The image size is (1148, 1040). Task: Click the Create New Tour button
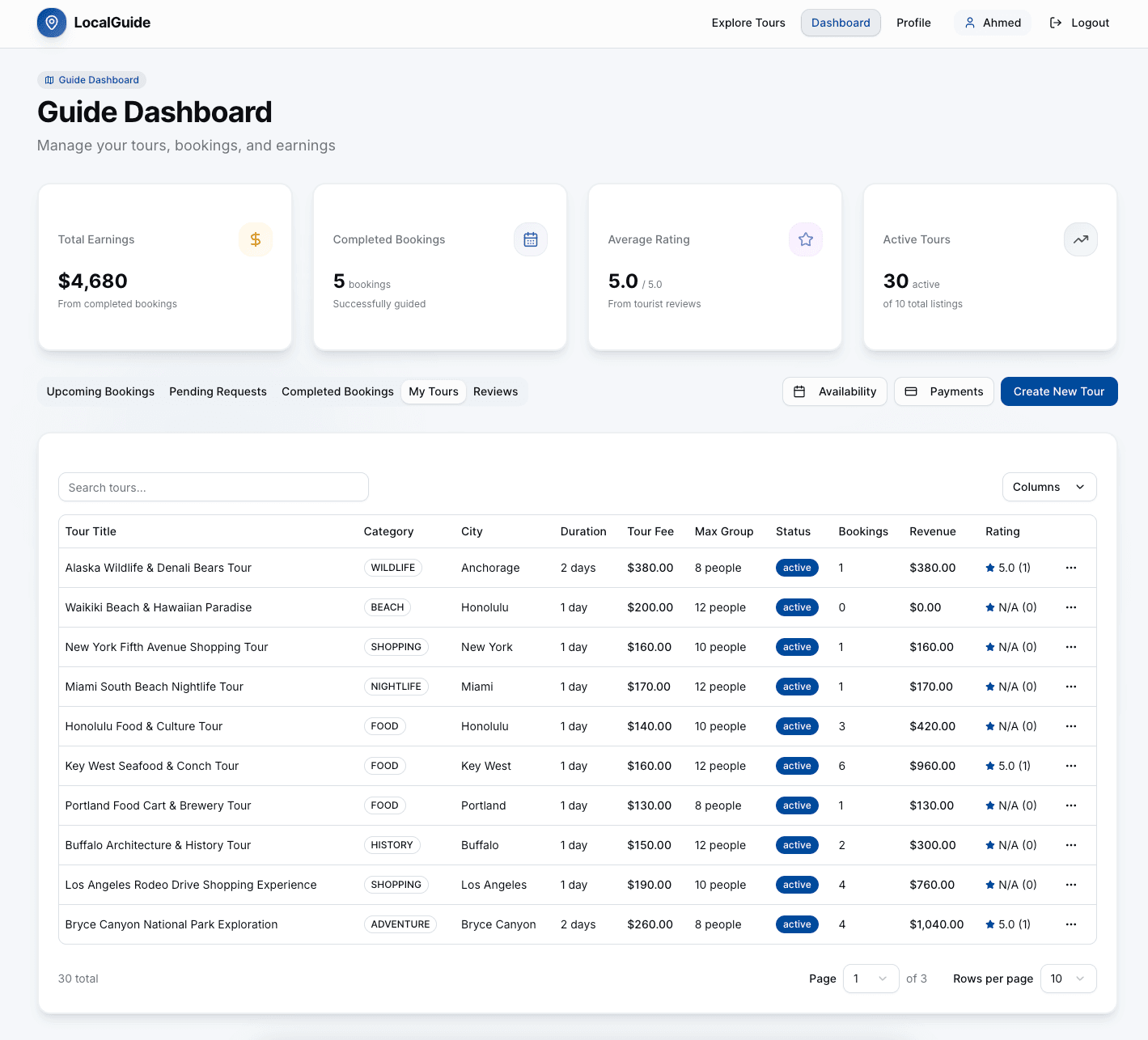(x=1058, y=391)
